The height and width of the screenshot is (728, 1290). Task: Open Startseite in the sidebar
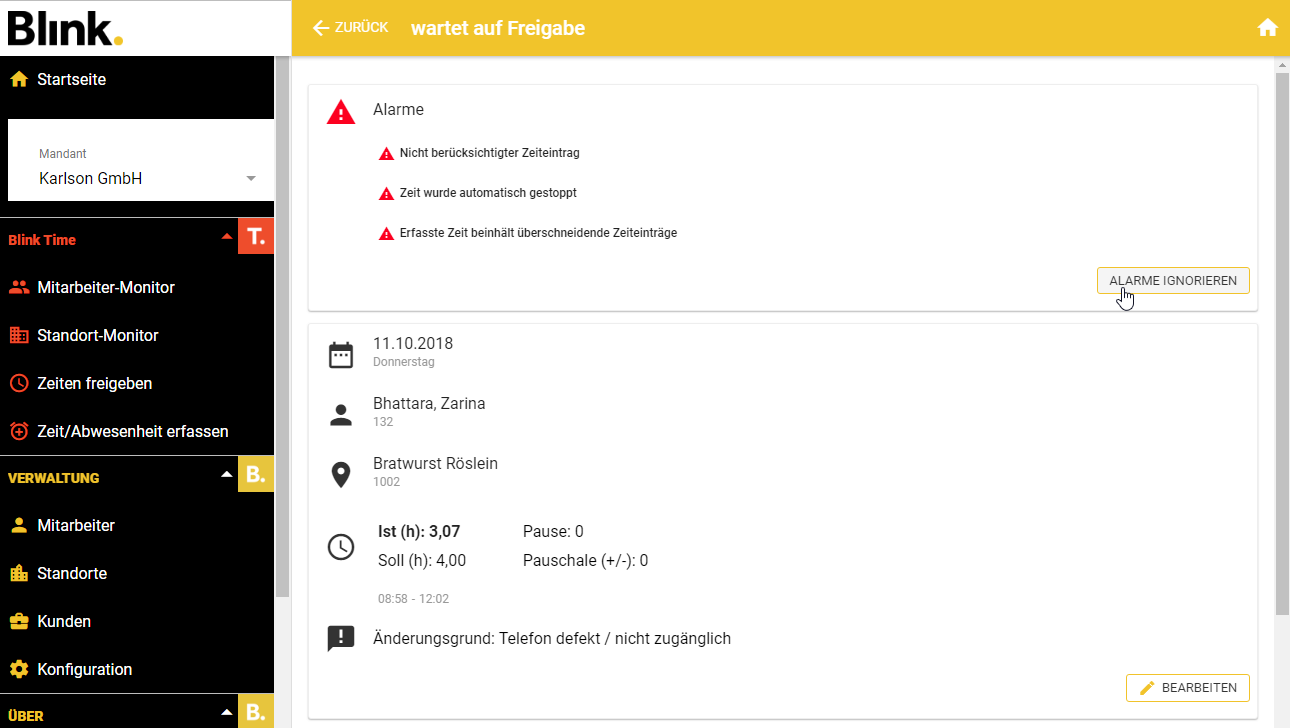pos(71,80)
